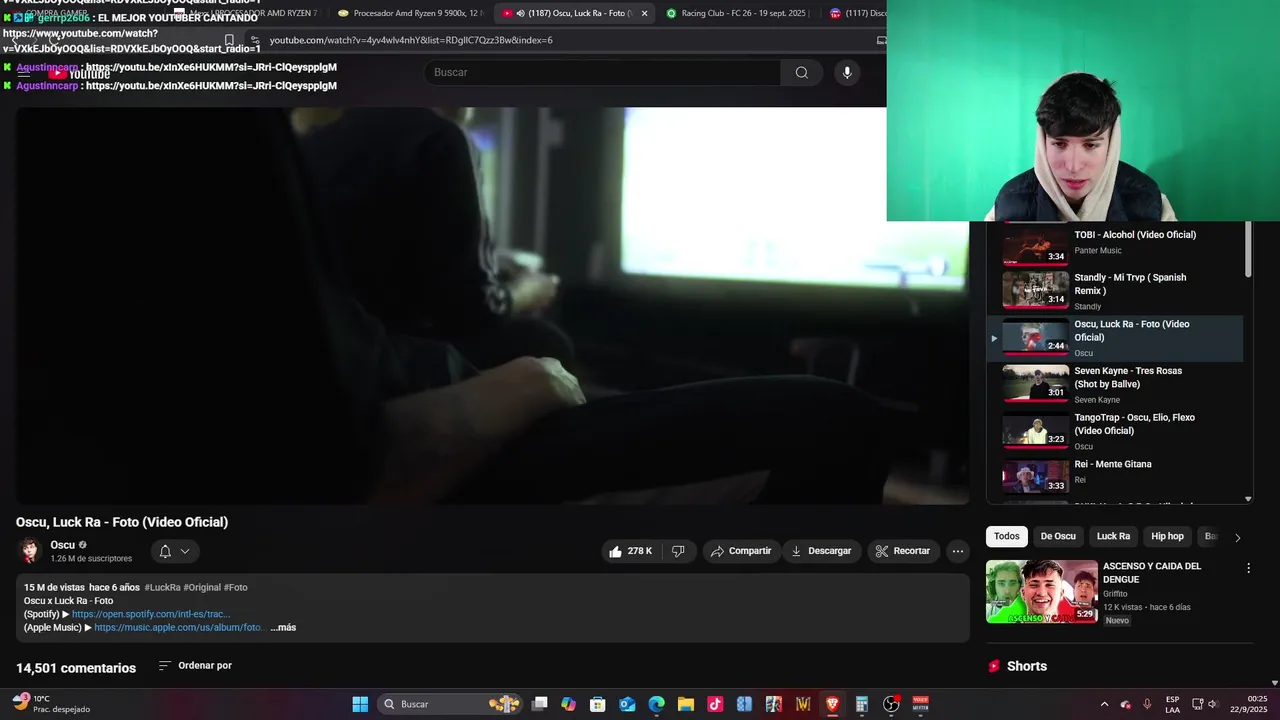This screenshot has width=1280, height=720.
Task: Select the De Oscu filter chip
Action: pos(1058,537)
